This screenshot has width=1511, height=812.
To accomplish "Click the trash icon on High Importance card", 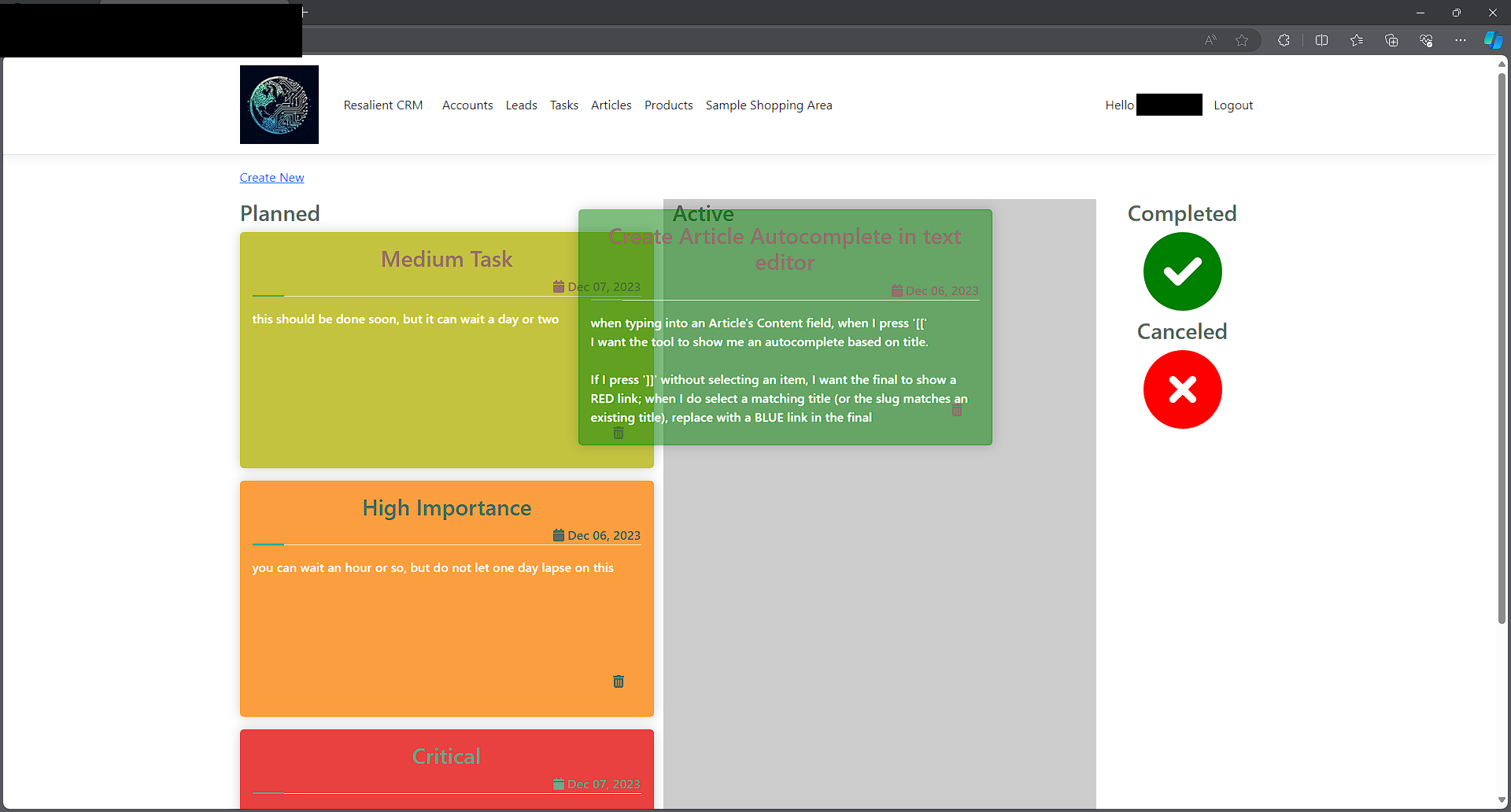I will click(x=619, y=681).
